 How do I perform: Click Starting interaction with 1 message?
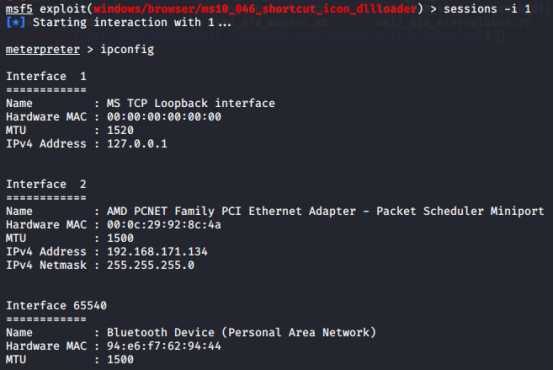[x=132, y=23]
